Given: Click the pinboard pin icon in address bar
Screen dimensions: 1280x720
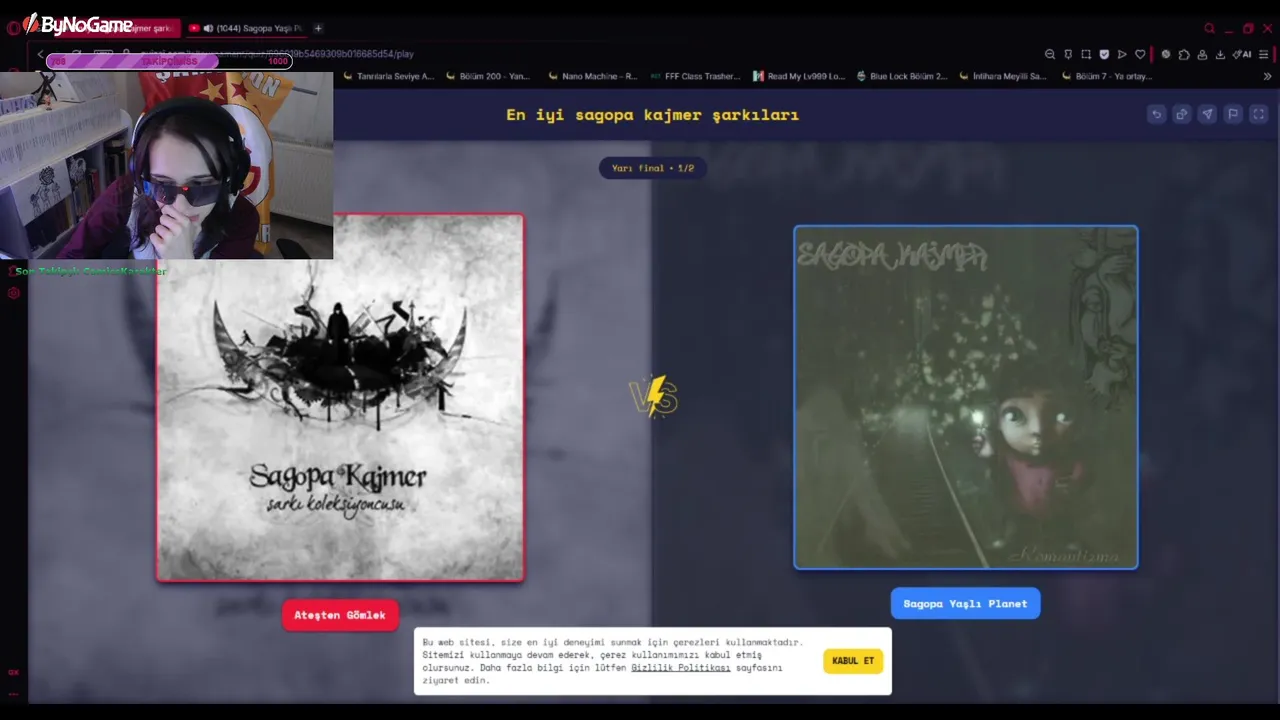Looking at the screenshot, I should (1068, 54).
